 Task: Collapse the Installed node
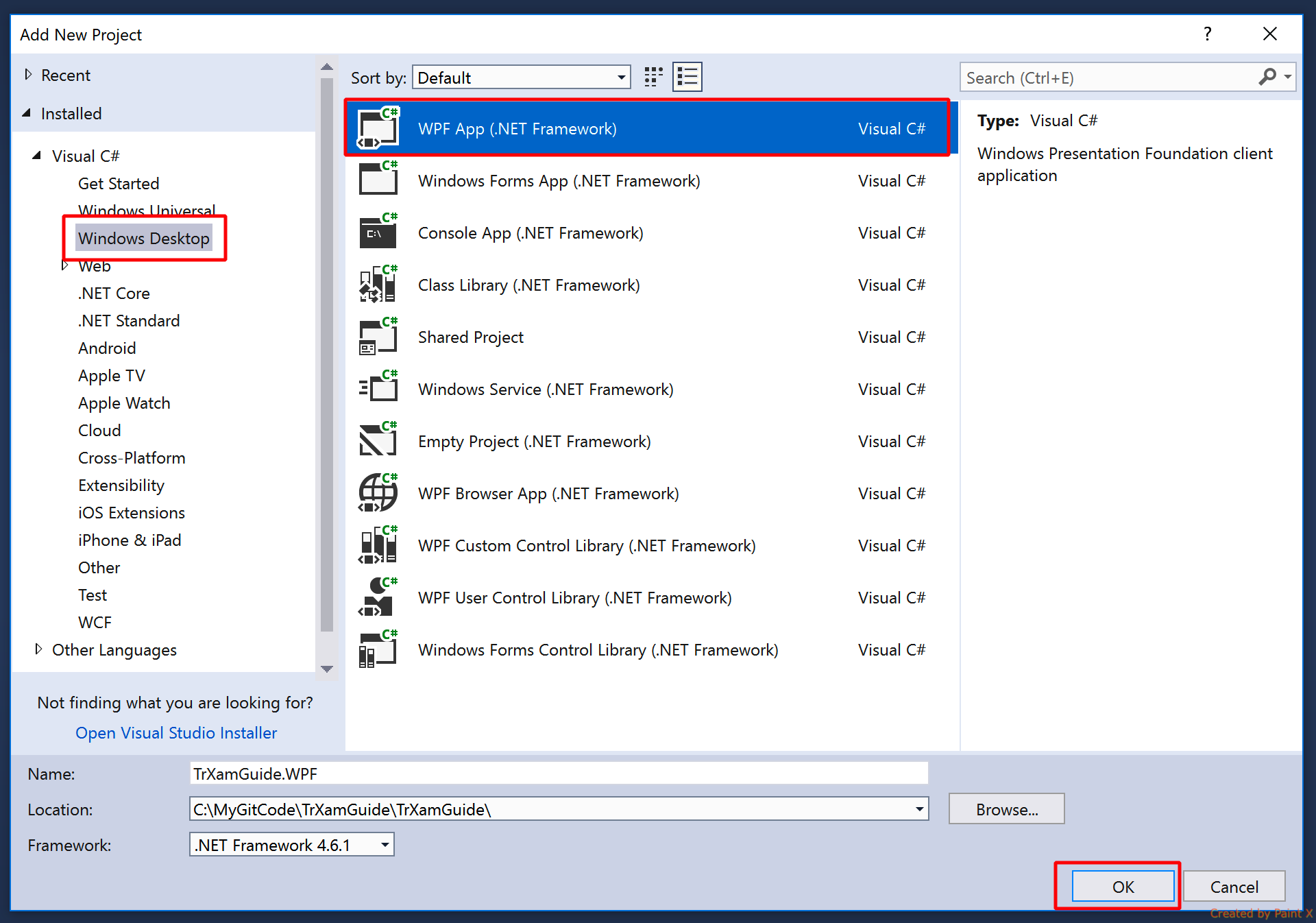[x=26, y=113]
